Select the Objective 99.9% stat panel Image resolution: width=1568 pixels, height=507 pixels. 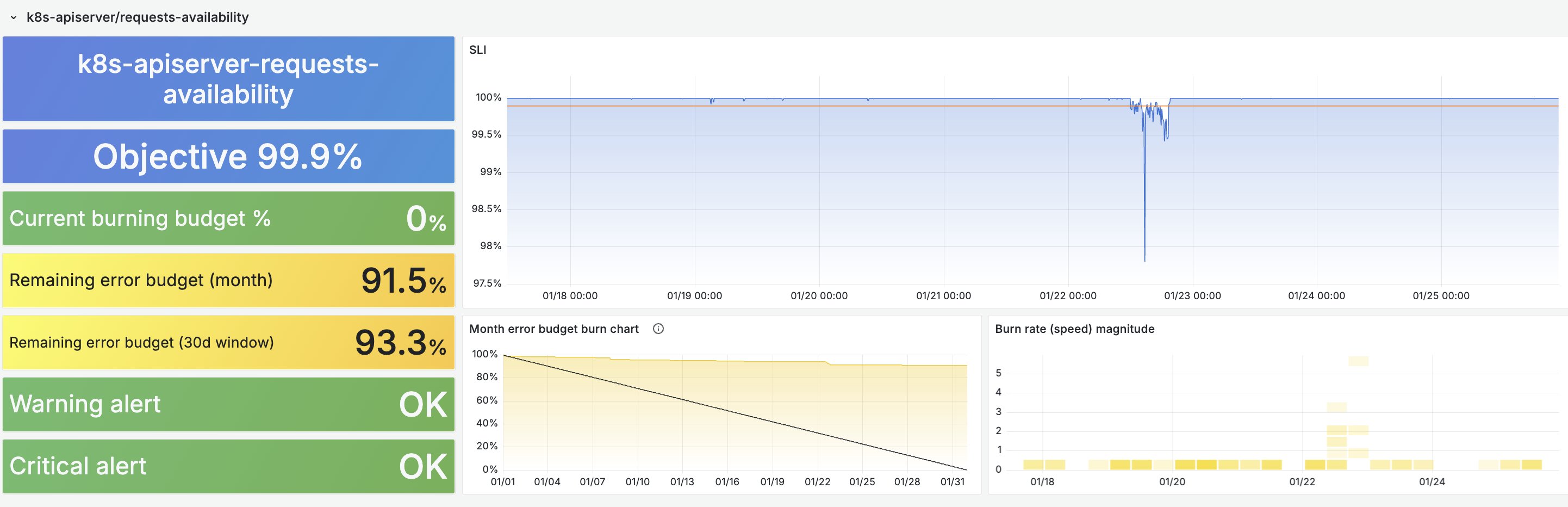[228, 157]
